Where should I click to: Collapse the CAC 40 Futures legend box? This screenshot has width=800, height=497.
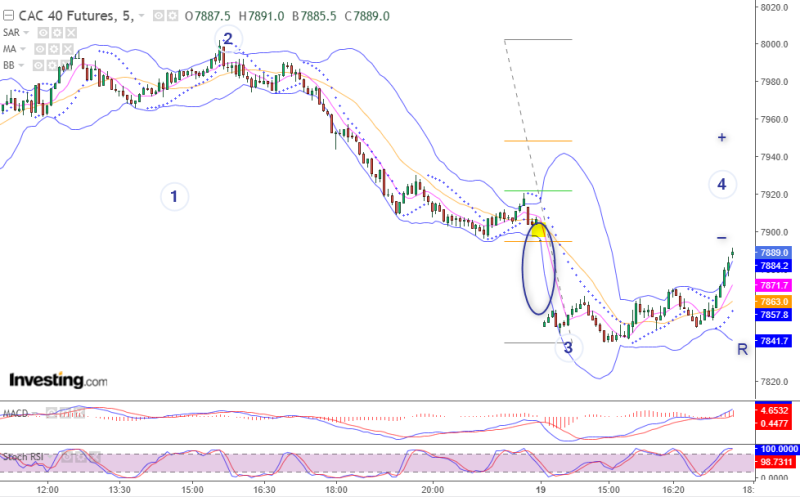pos(8,16)
